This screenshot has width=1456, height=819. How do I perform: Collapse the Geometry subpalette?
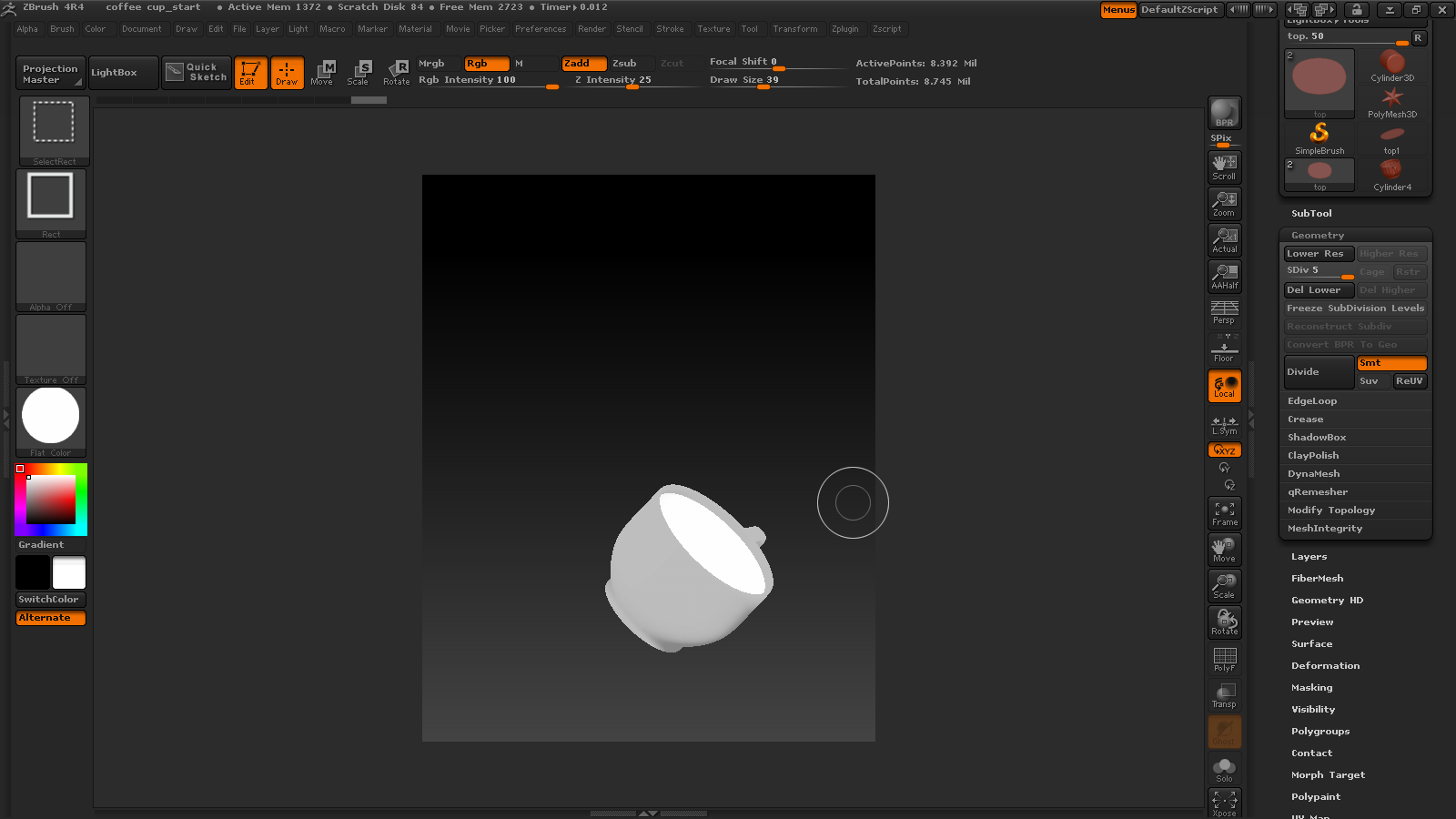click(1316, 235)
